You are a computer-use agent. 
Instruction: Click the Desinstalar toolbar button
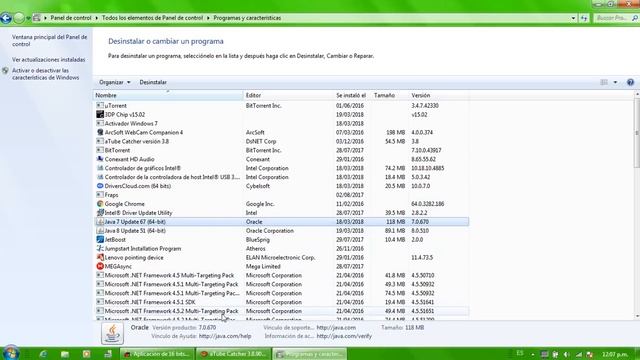point(153,82)
